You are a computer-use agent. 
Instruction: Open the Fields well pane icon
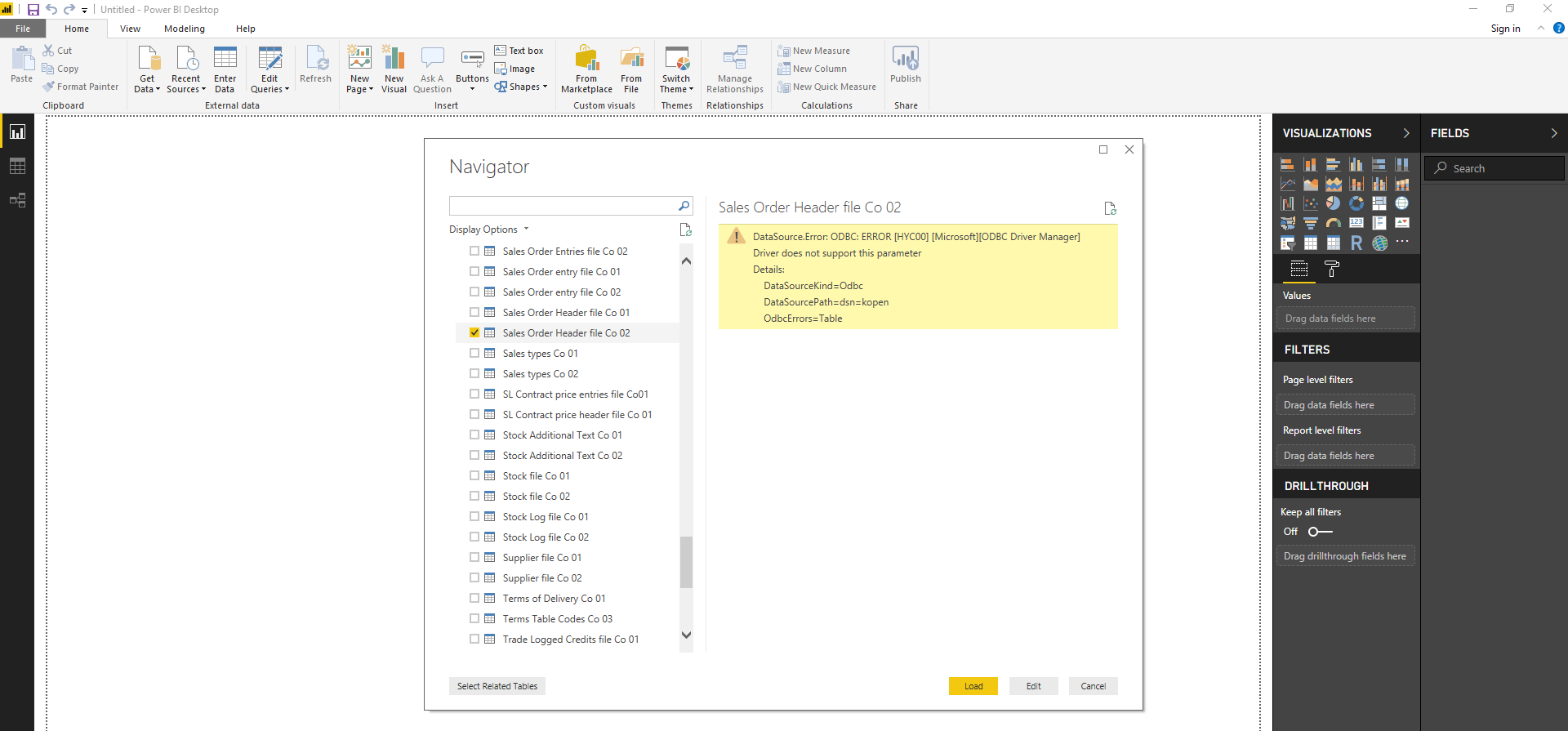pyautogui.click(x=1298, y=269)
